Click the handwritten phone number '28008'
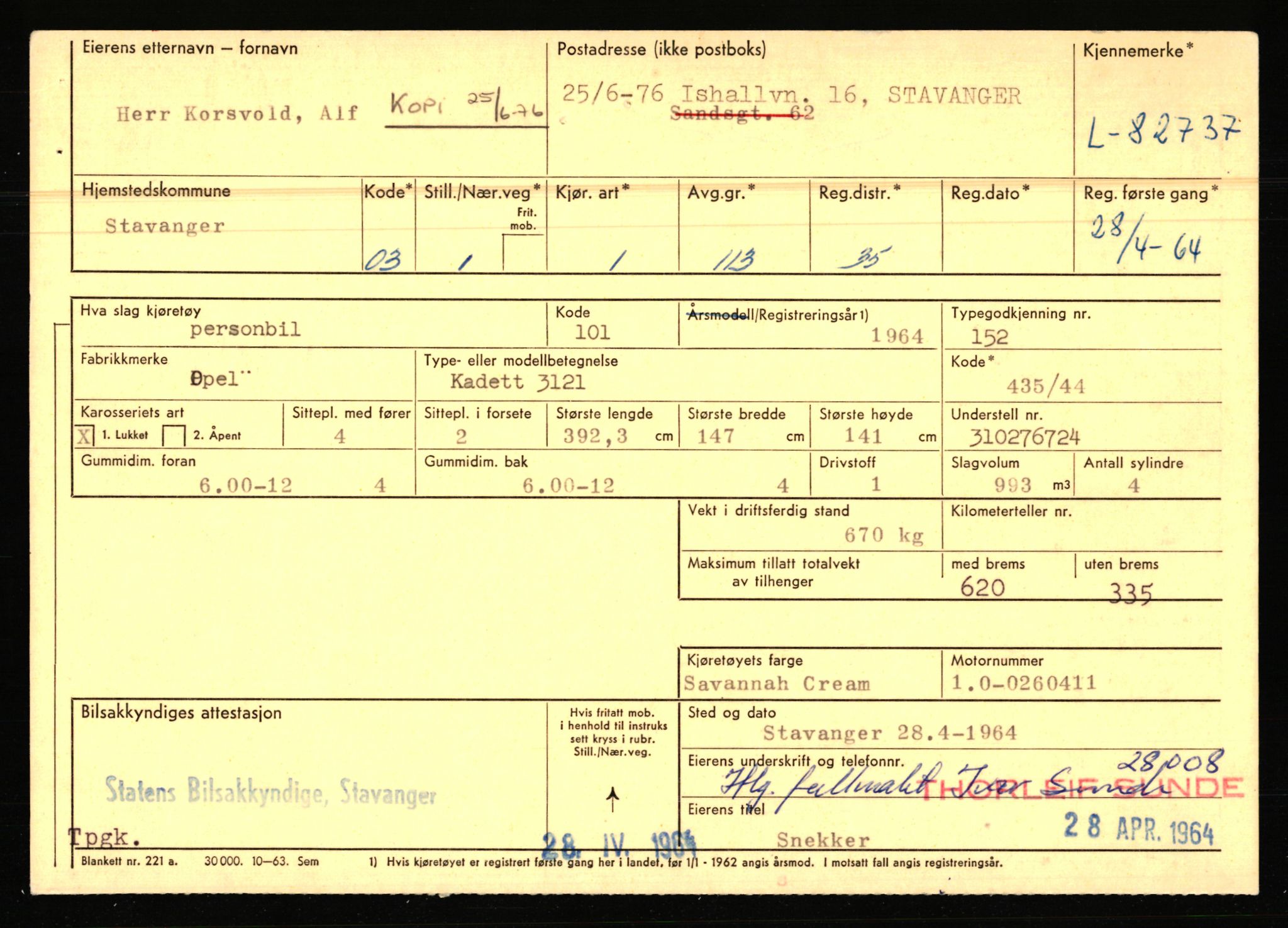 pyautogui.click(x=1170, y=763)
